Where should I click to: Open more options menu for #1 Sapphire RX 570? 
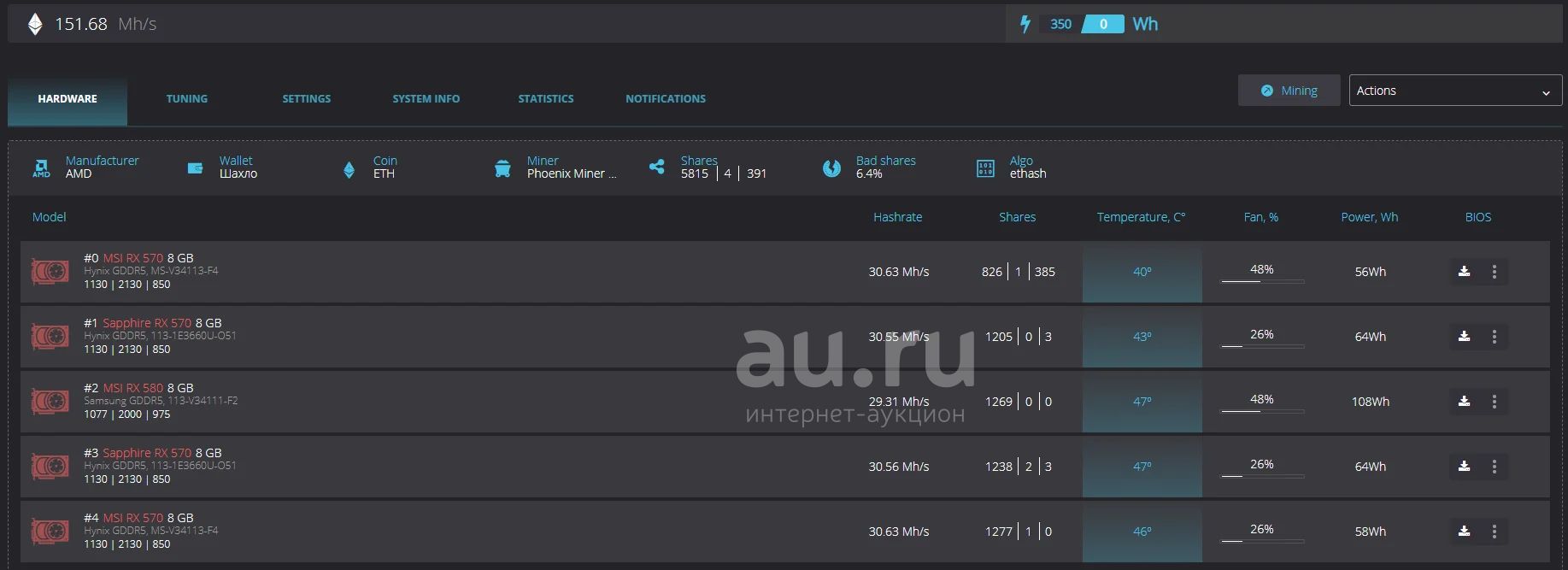(x=1494, y=337)
